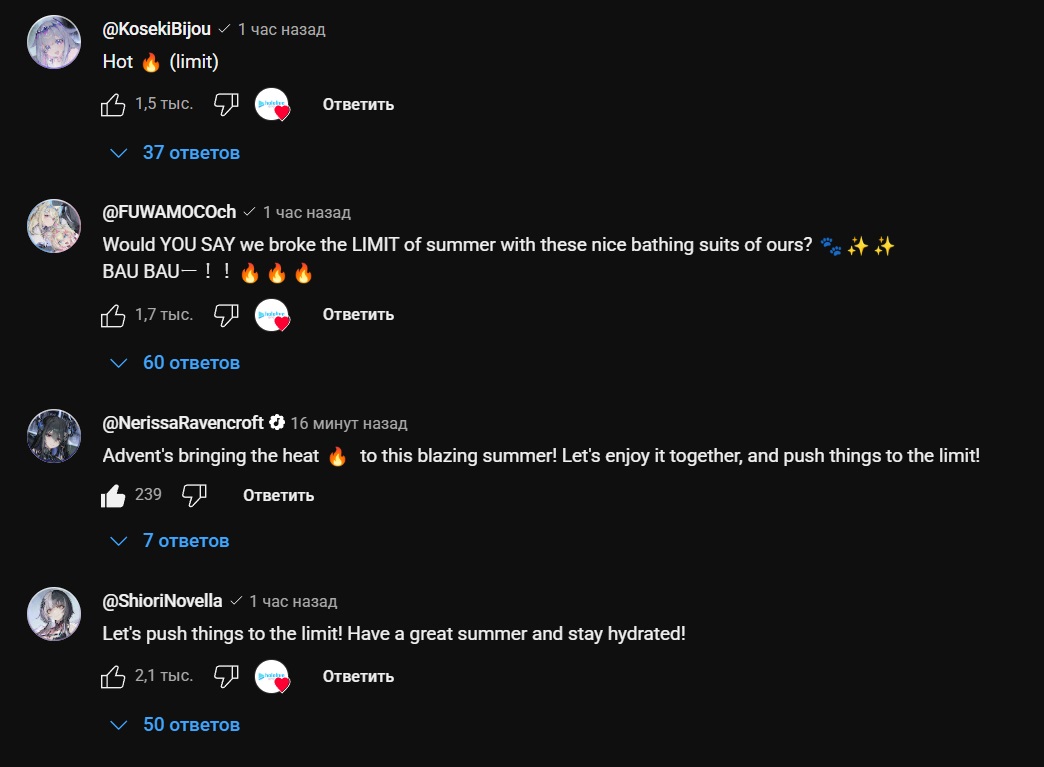Image resolution: width=1044 pixels, height=767 pixels.
Task: Expand 50 replies under ShioriNovella
Action: (x=176, y=725)
